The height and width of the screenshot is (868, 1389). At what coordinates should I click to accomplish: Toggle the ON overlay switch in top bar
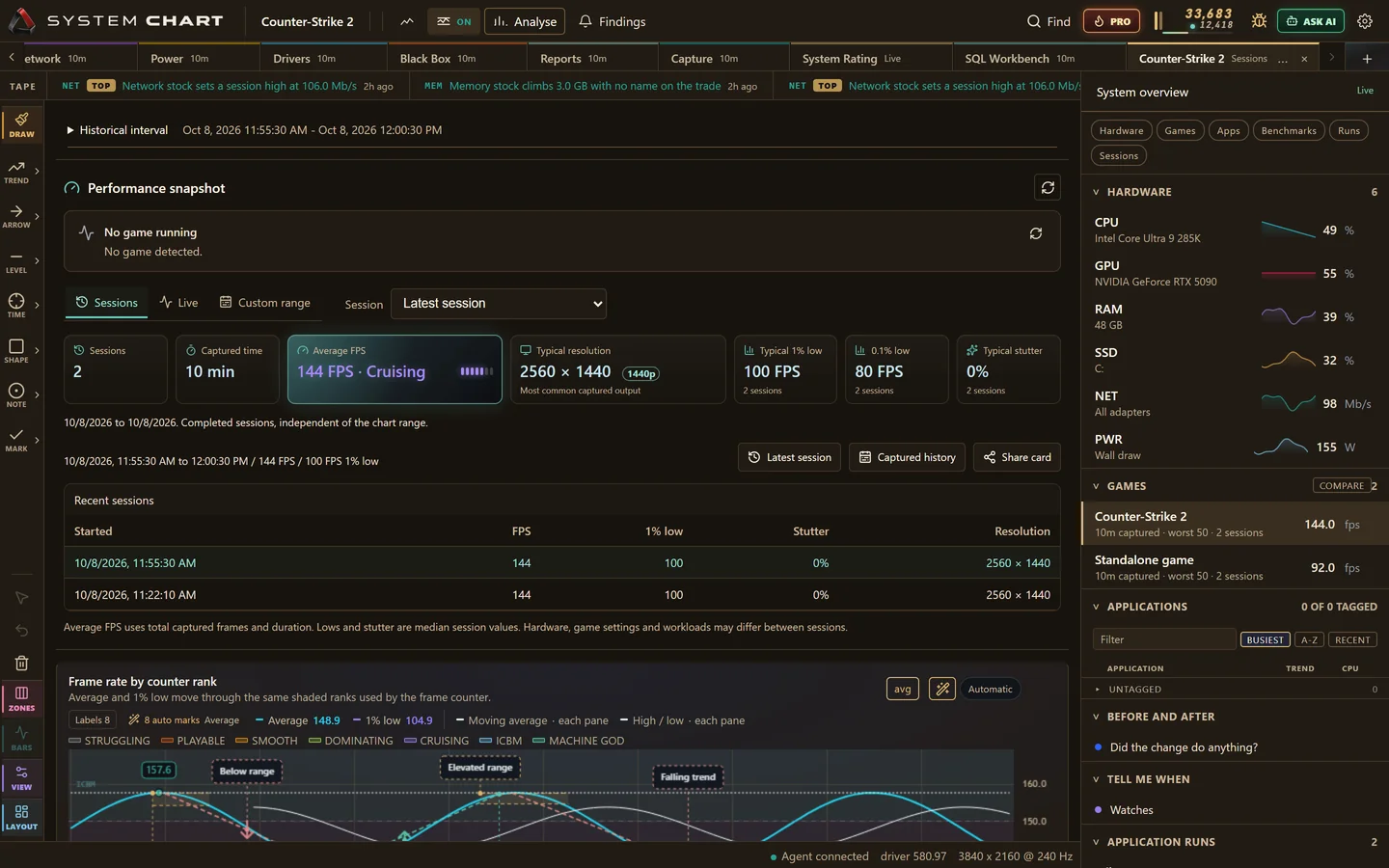pos(453,21)
